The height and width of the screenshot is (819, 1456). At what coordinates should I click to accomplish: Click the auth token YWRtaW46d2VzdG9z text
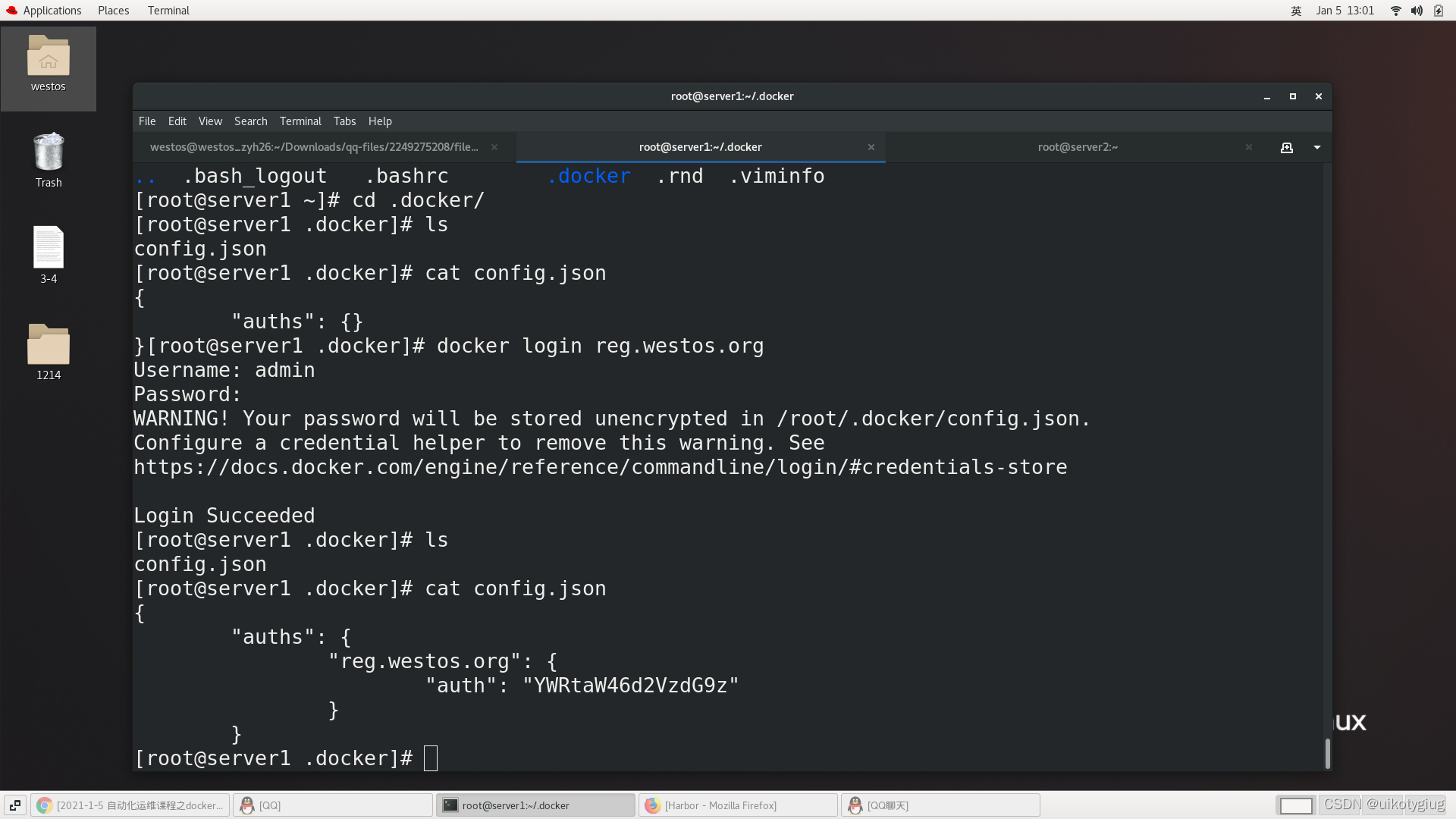coord(631,686)
